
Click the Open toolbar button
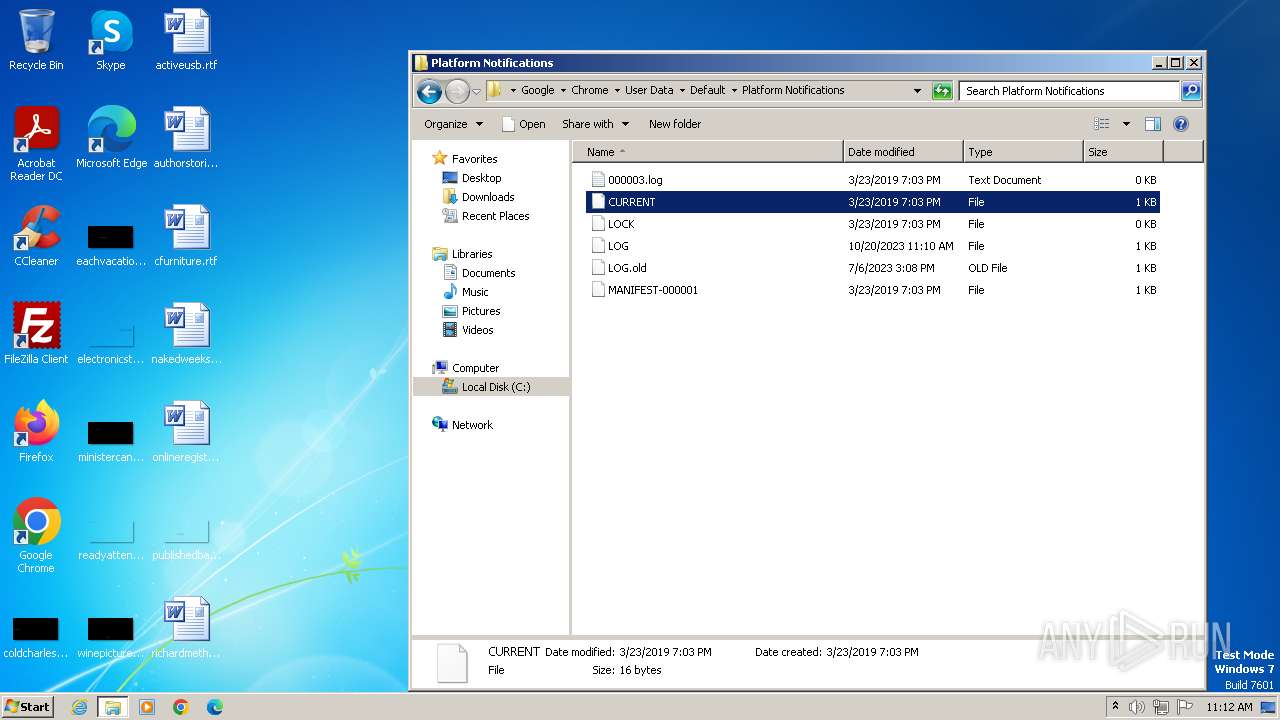coord(523,124)
